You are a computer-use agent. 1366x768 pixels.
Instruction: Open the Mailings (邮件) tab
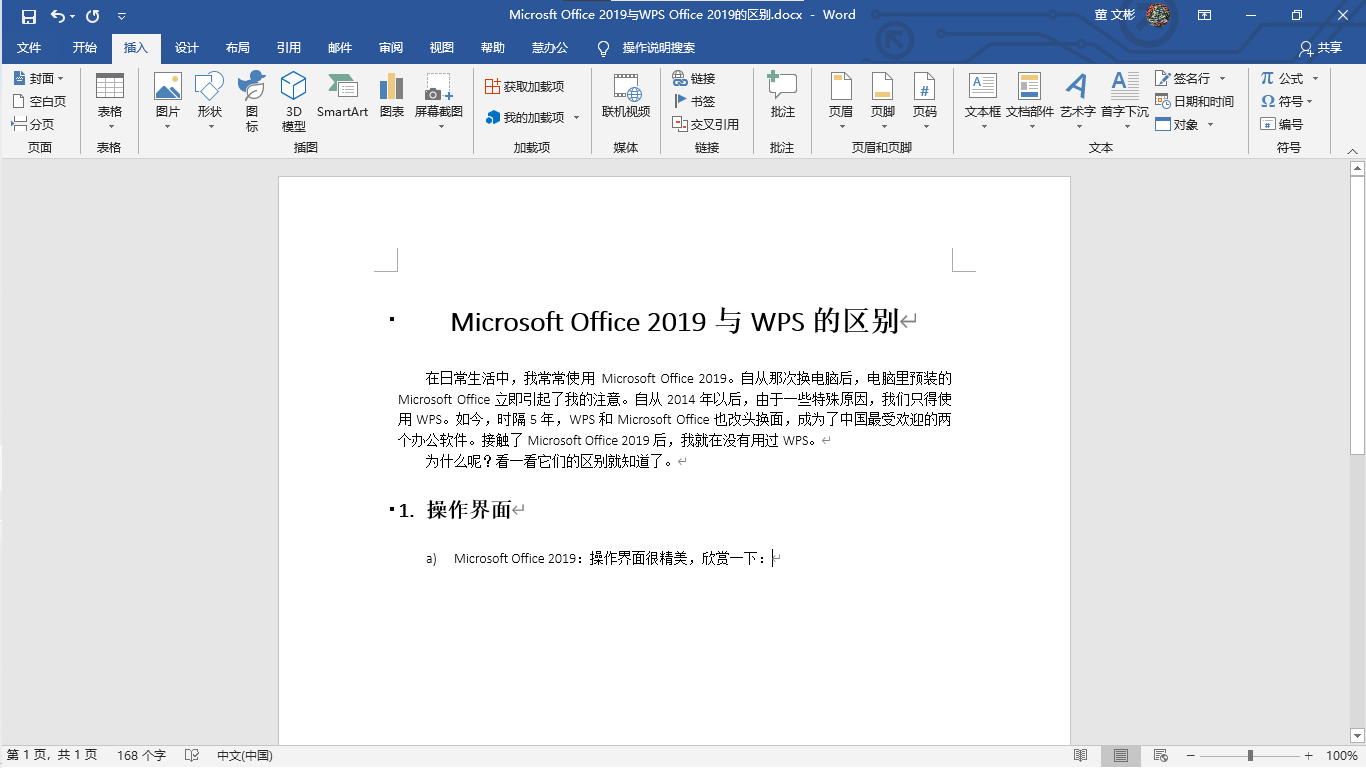340,48
